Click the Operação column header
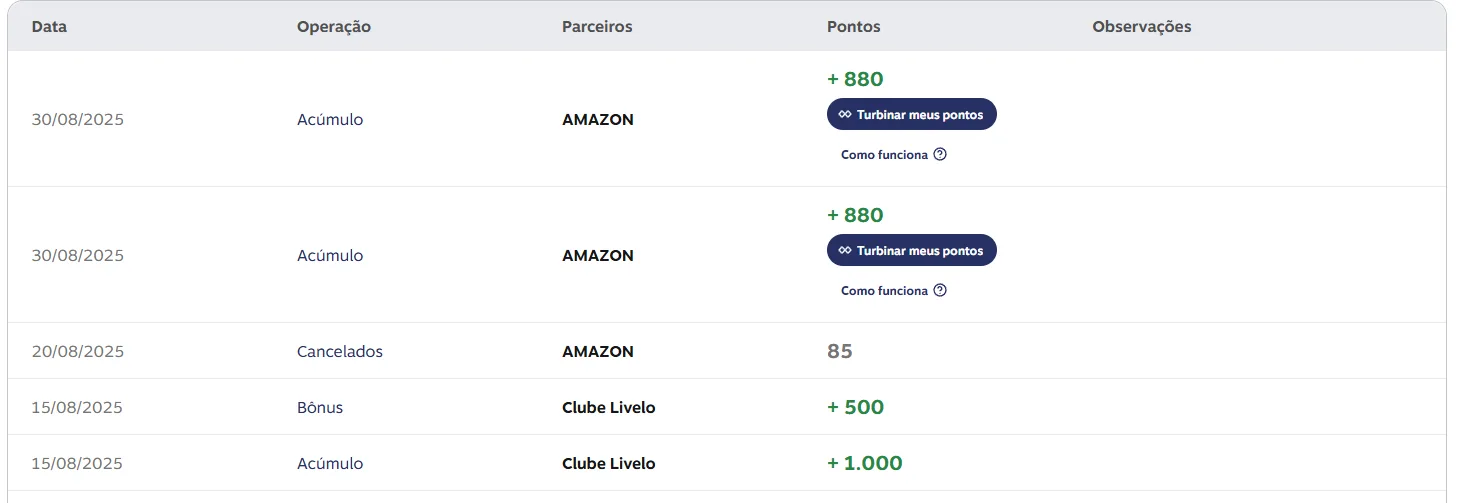Viewport: 1462px width, 503px height. 333,27
